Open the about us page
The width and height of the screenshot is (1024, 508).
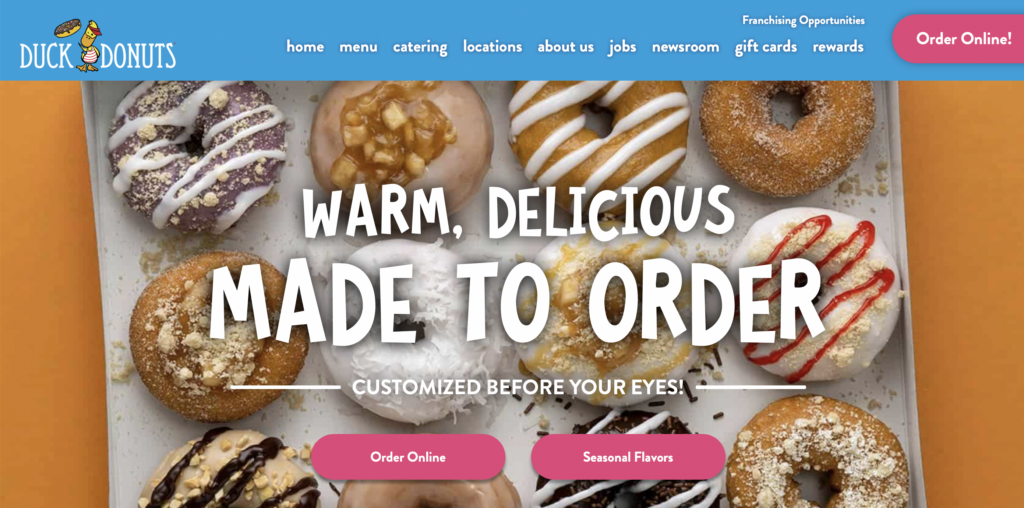click(x=566, y=46)
